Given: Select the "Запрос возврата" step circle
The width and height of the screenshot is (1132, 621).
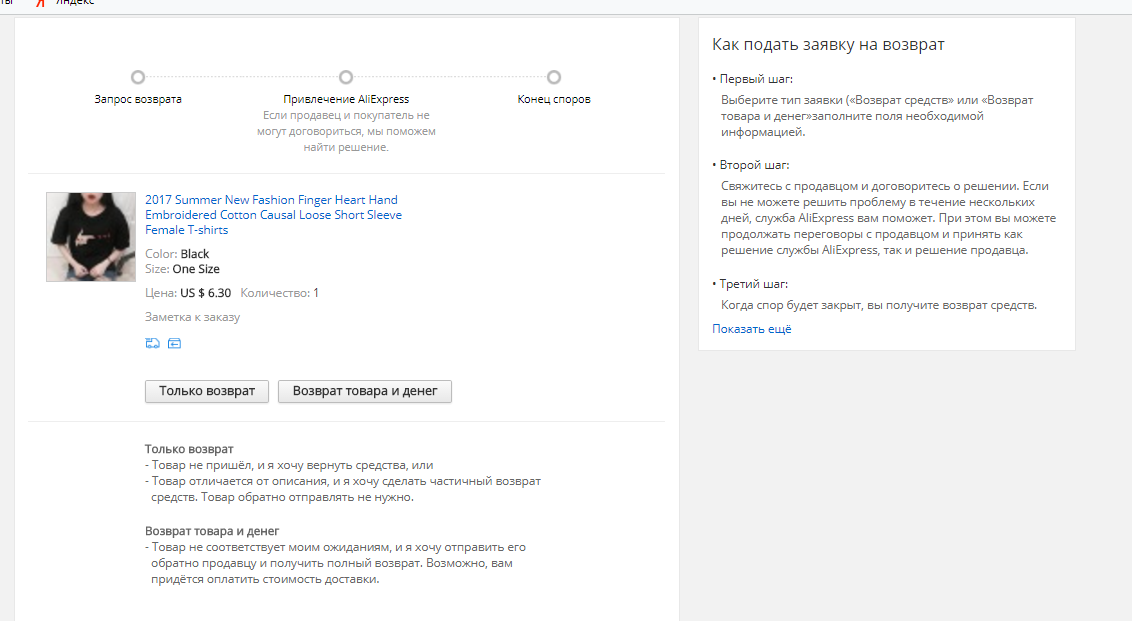Looking at the screenshot, I should [138, 77].
